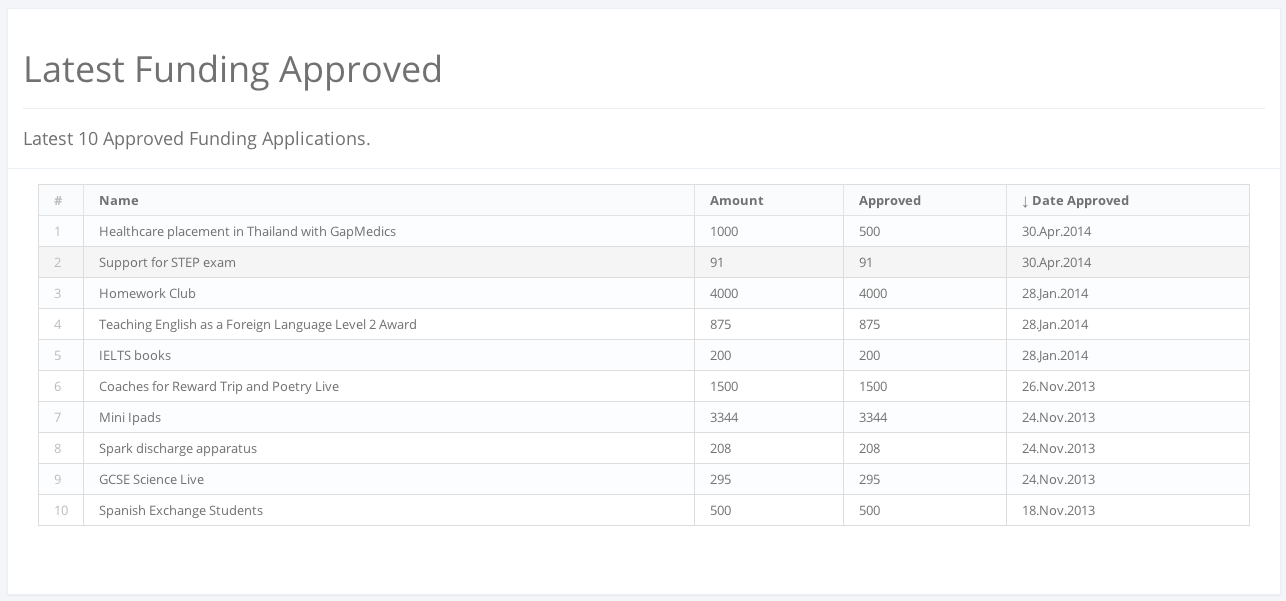Screen dimensions: 1286x601
Task: Click the 4000 amount for Homework Club
Action: coord(724,293)
